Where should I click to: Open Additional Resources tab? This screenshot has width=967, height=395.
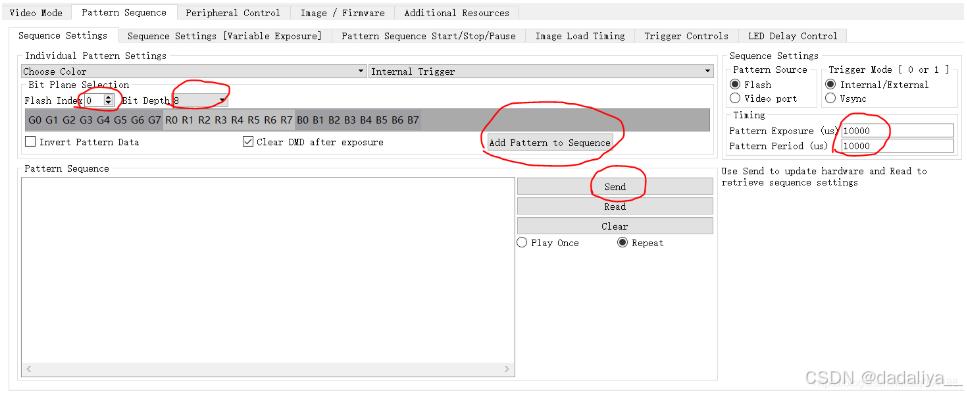(x=457, y=12)
